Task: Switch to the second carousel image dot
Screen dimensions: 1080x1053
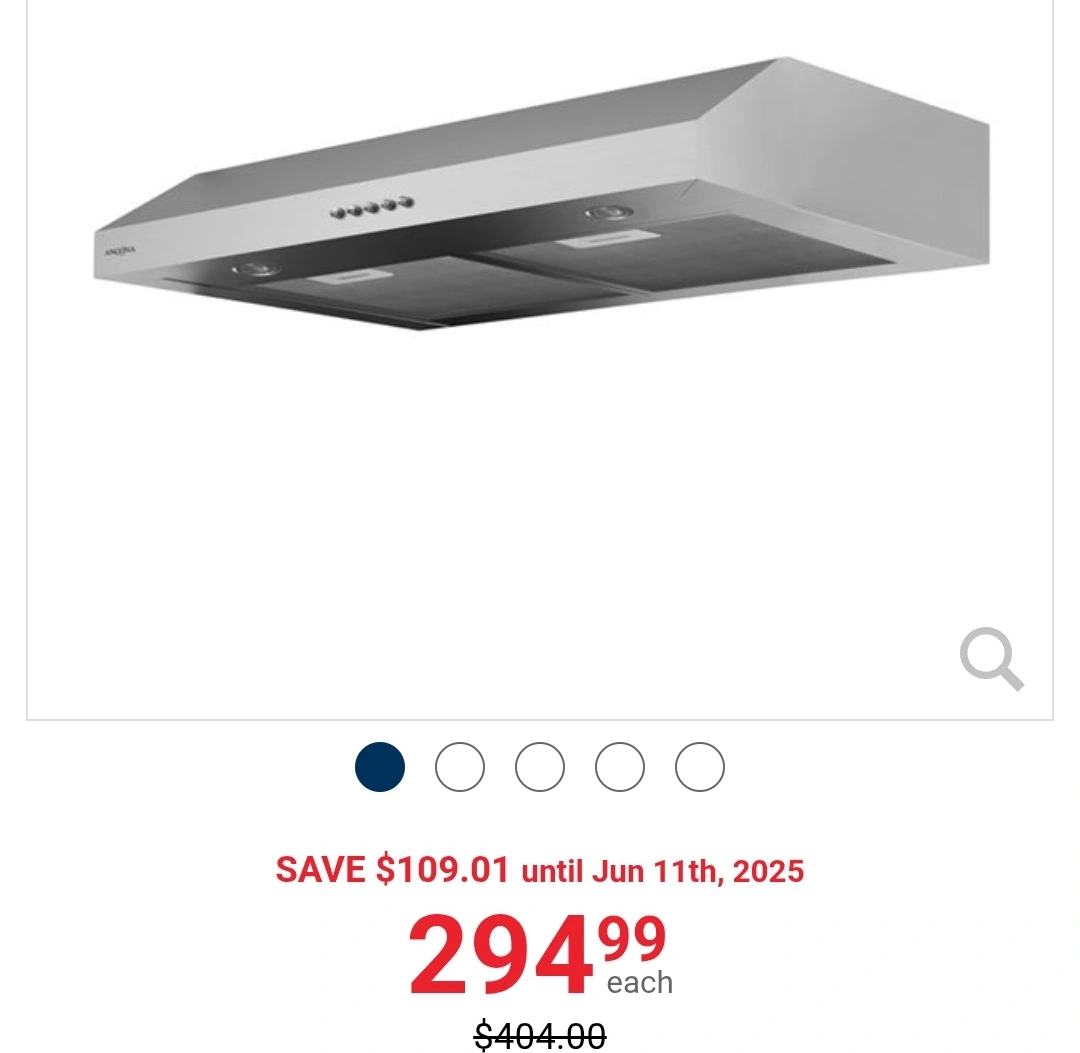Action: [x=459, y=767]
